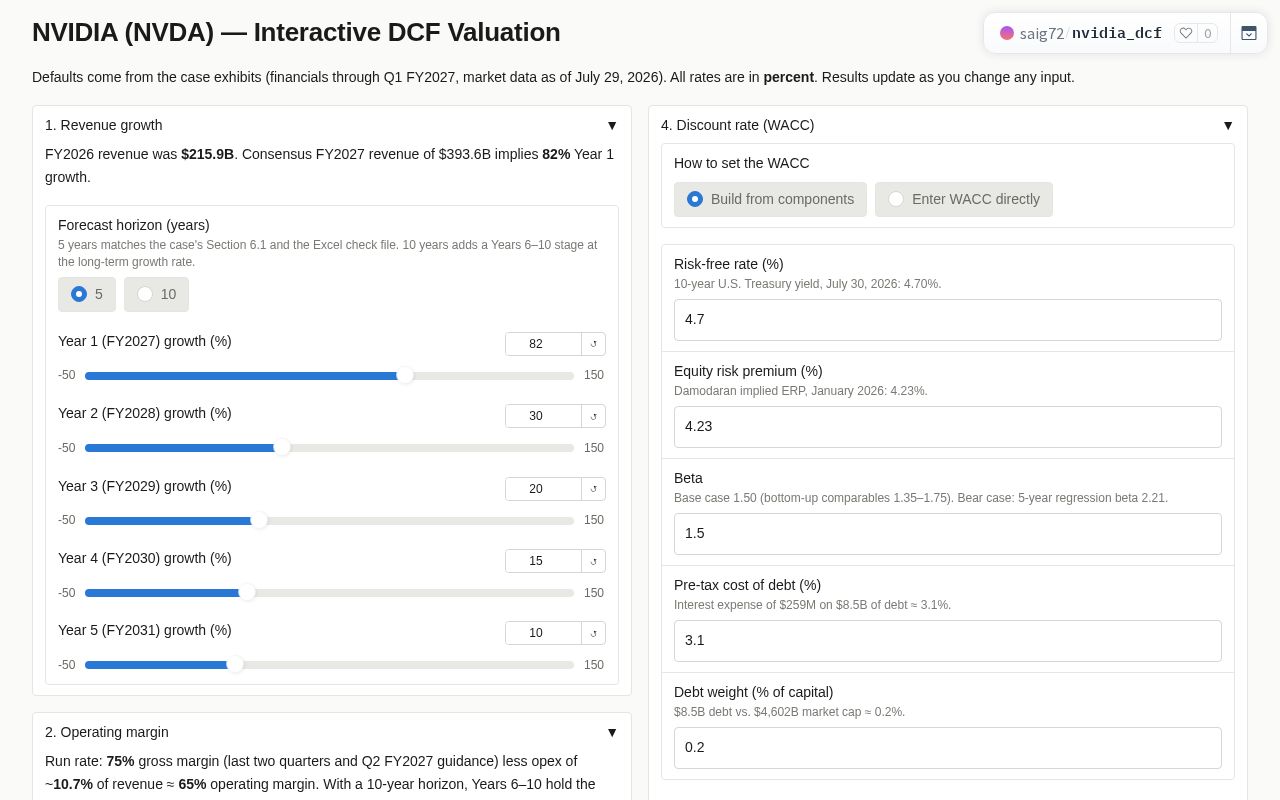The height and width of the screenshot is (800, 1280).
Task: Click the Damodaran implied ERP description text
Action: (x=801, y=391)
